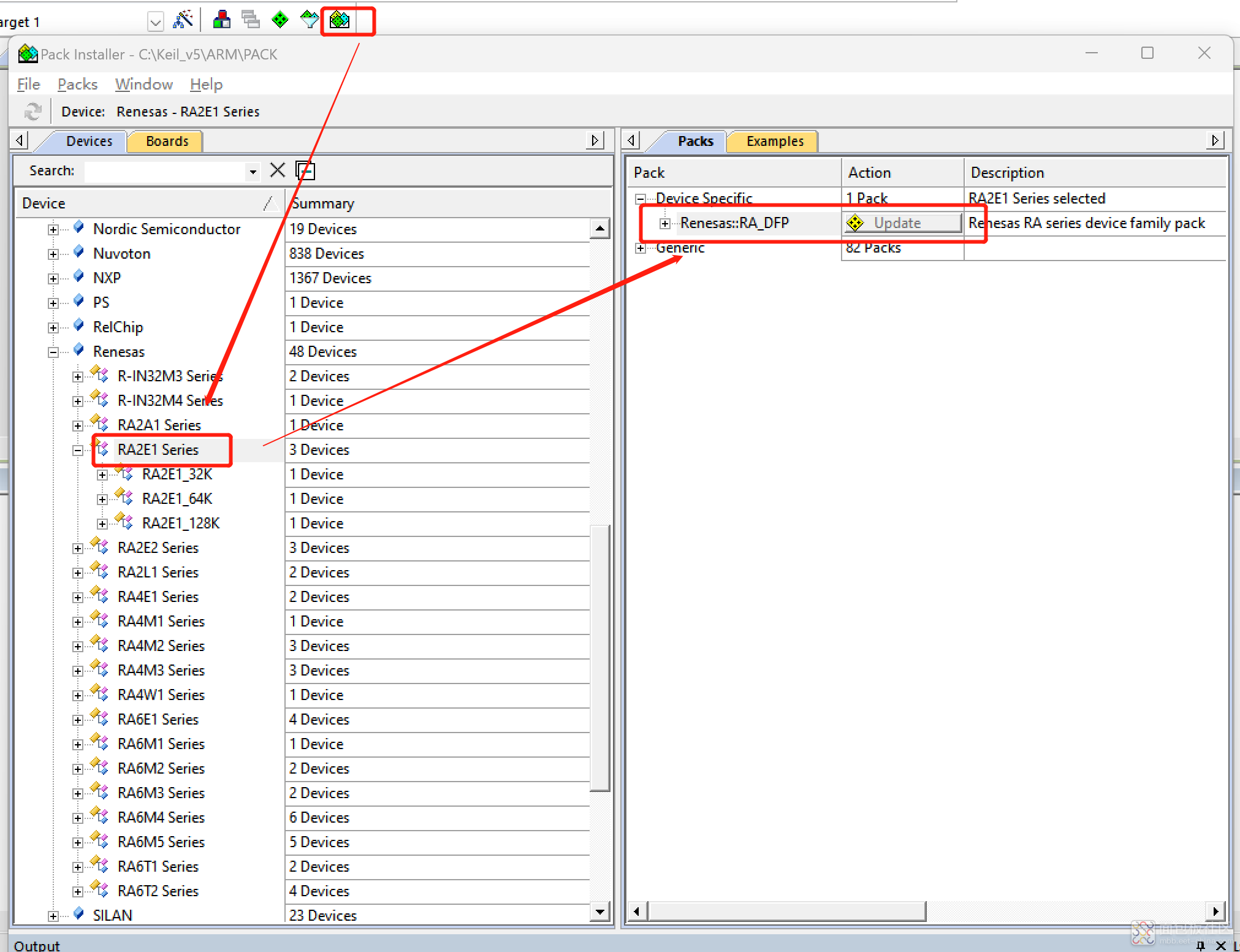Collapse the Renesas vendor node
This screenshot has height=952, width=1240.
tap(53, 352)
